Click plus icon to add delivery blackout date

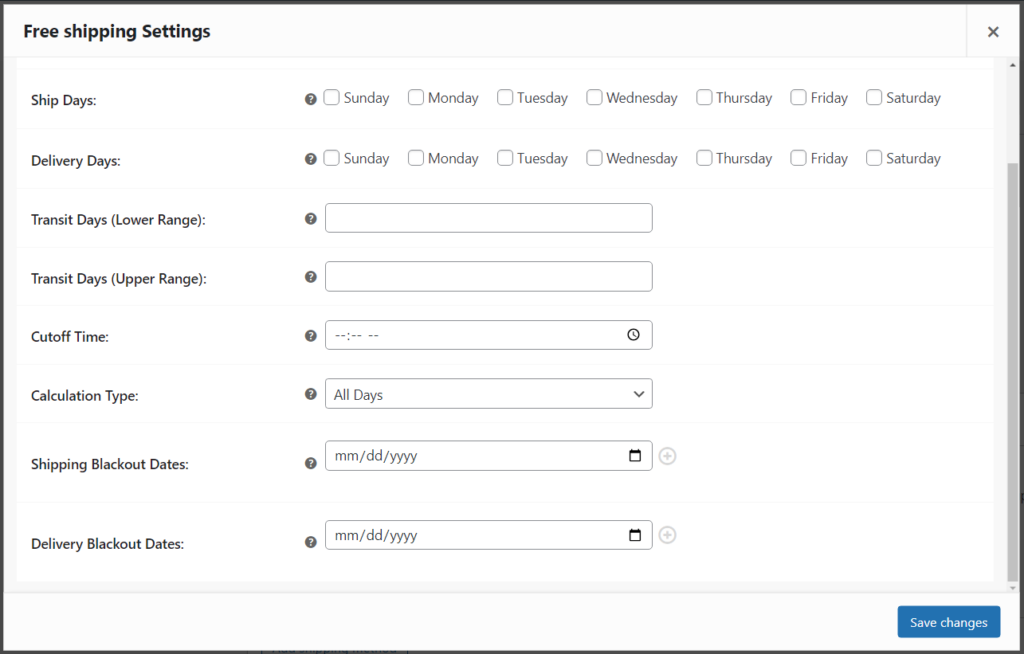667,535
